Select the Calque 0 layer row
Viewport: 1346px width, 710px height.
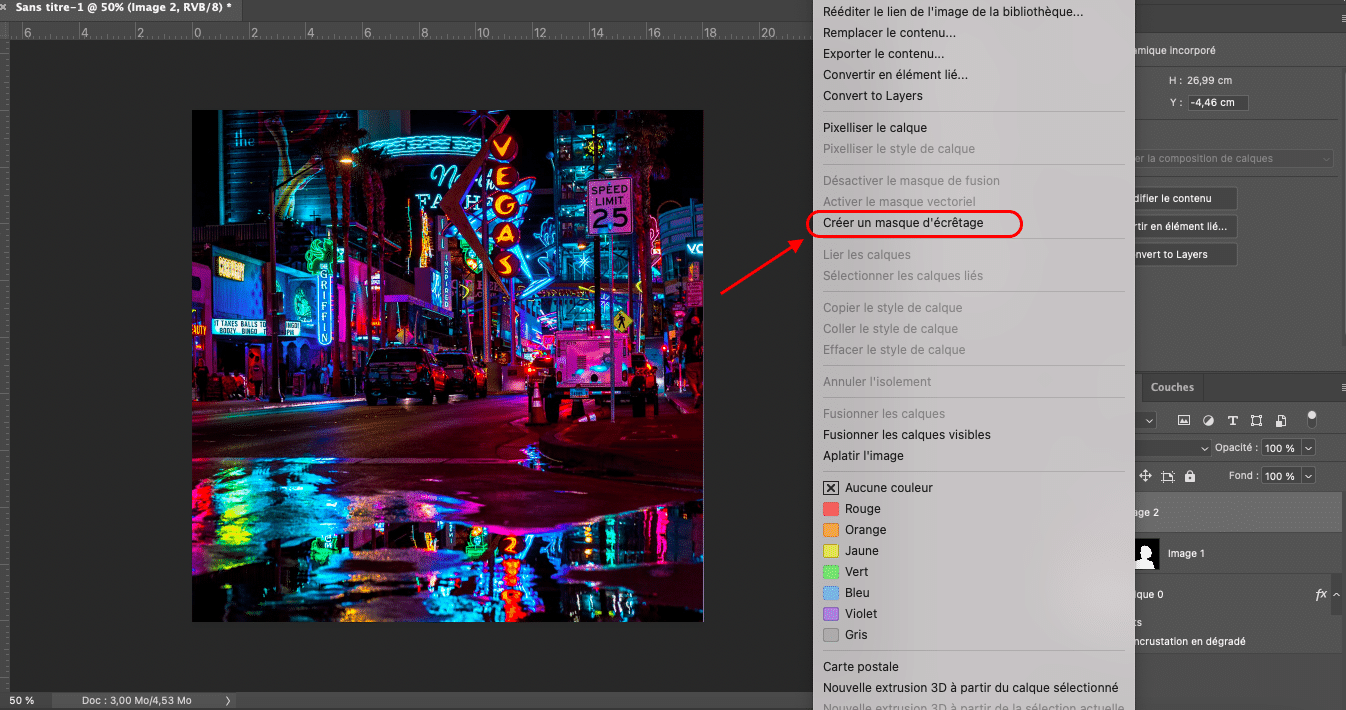tap(1238, 594)
